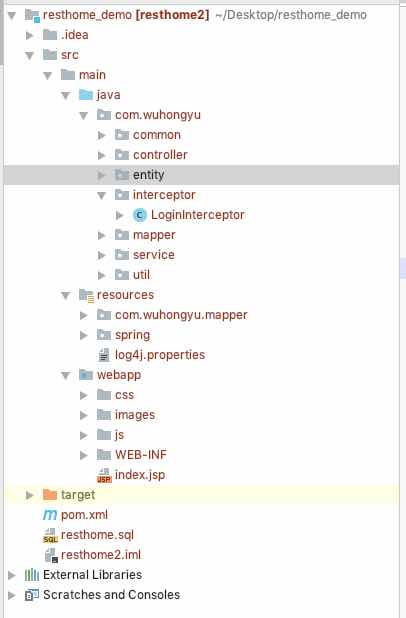The image size is (406, 618).
Task: Click the resources folder icon
Action: [x=86, y=295]
